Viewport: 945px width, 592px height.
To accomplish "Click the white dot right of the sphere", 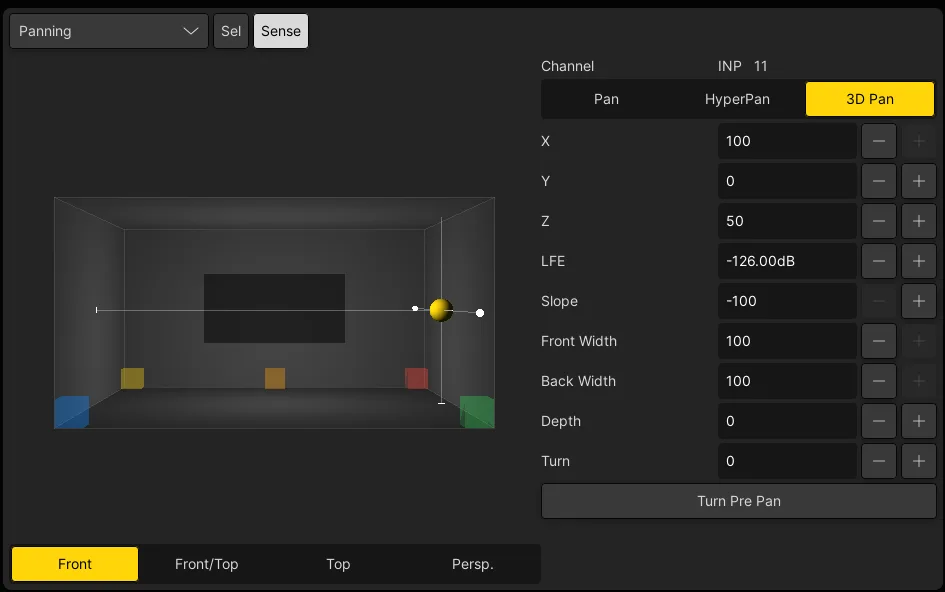I will (480, 313).
